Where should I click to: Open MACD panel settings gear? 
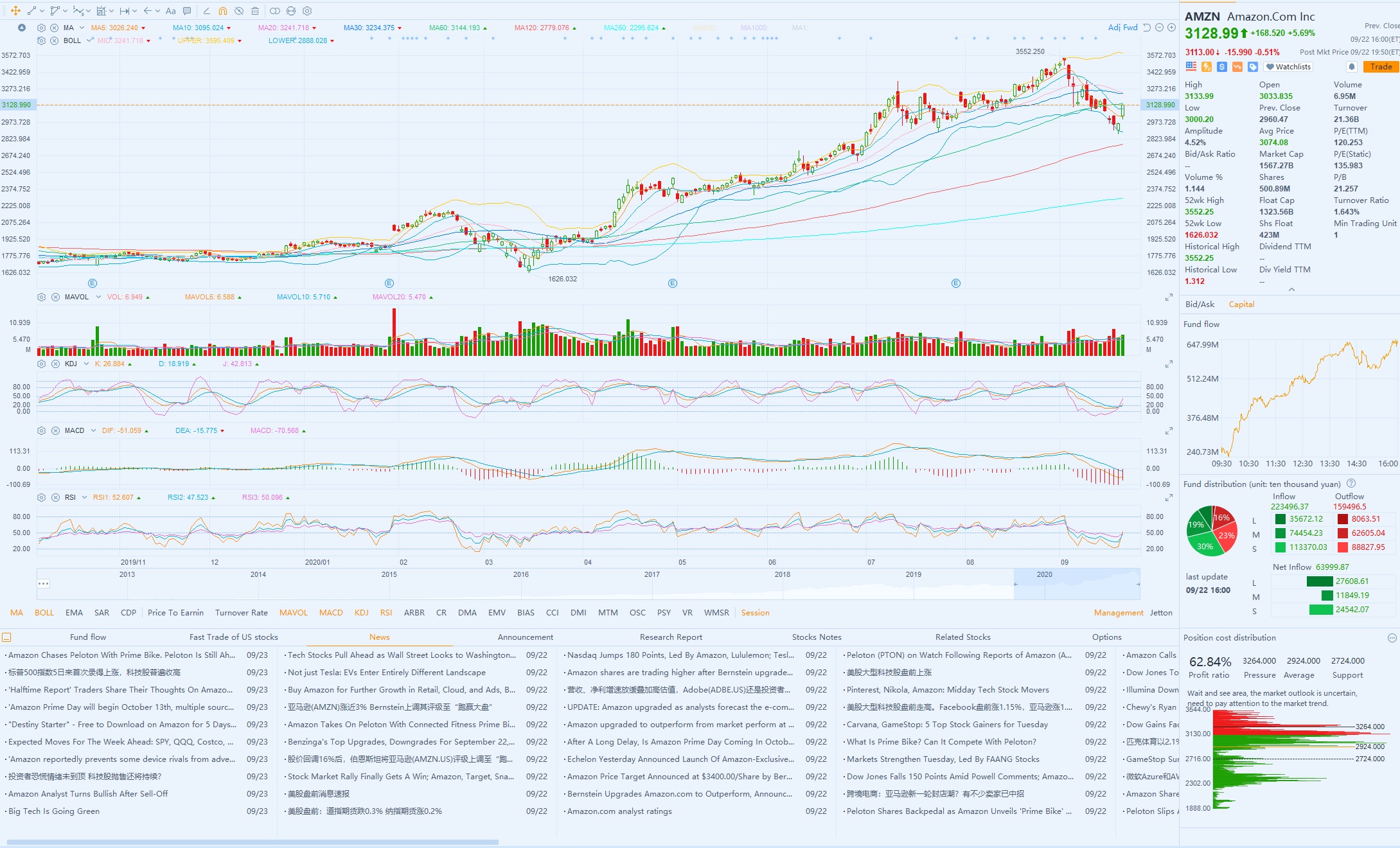click(42, 430)
